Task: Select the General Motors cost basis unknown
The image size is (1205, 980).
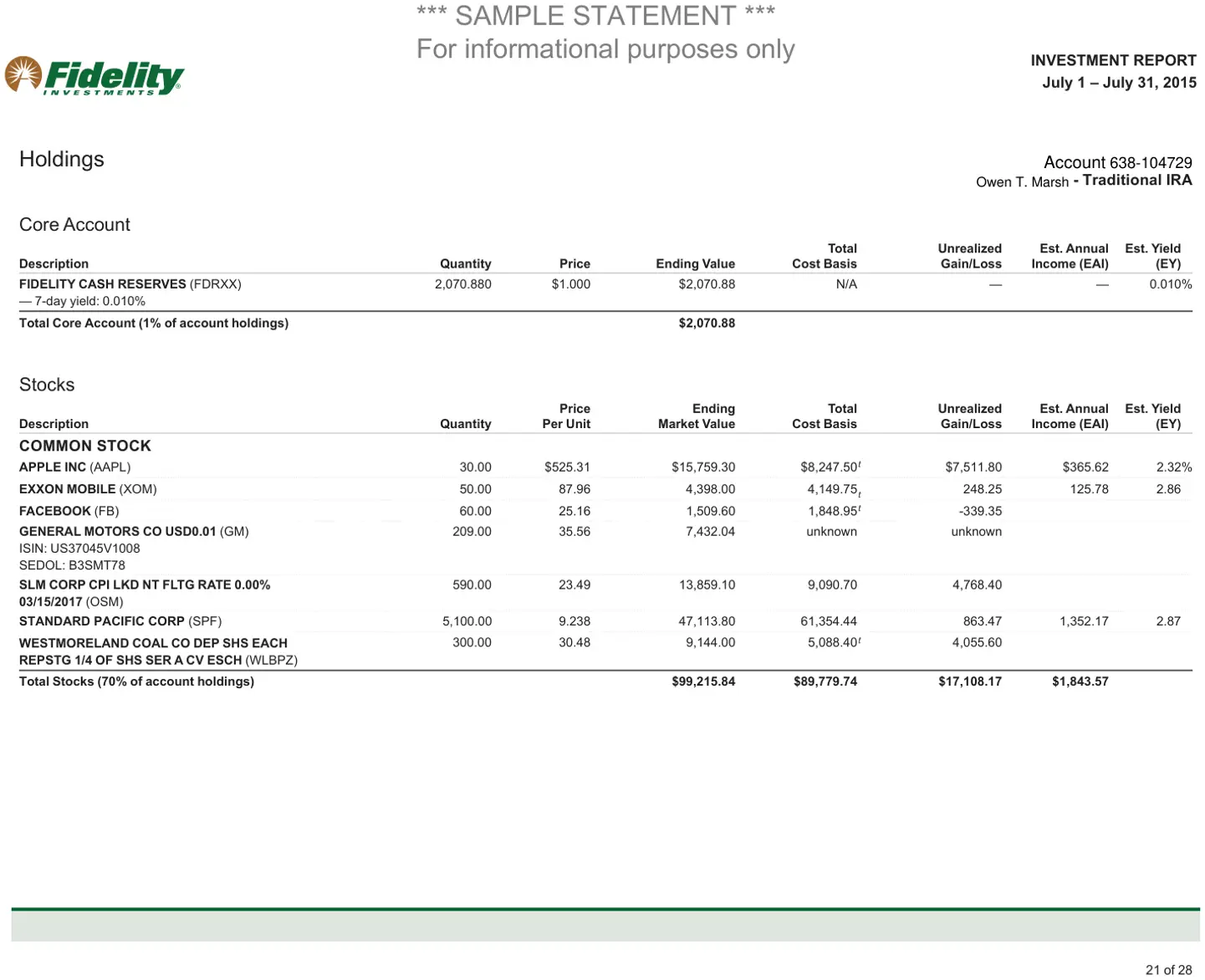Action: 831,532
